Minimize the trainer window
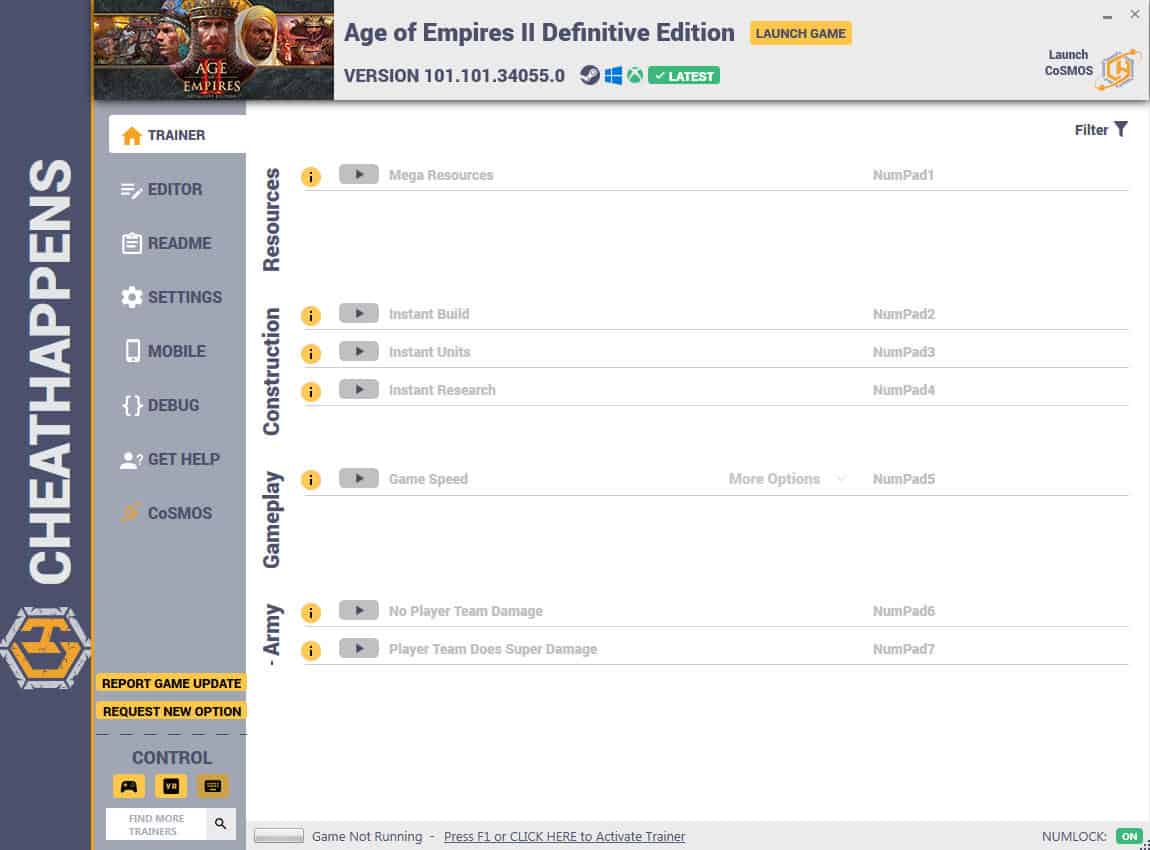Viewport: 1150px width, 850px height. (x=1107, y=16)
